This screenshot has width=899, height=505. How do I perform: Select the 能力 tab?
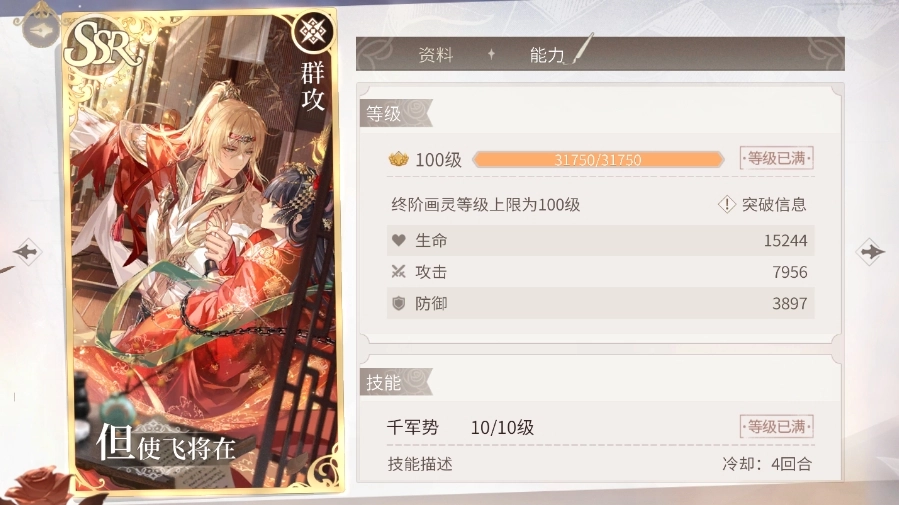pyautogui.click(x=547, y=54)
